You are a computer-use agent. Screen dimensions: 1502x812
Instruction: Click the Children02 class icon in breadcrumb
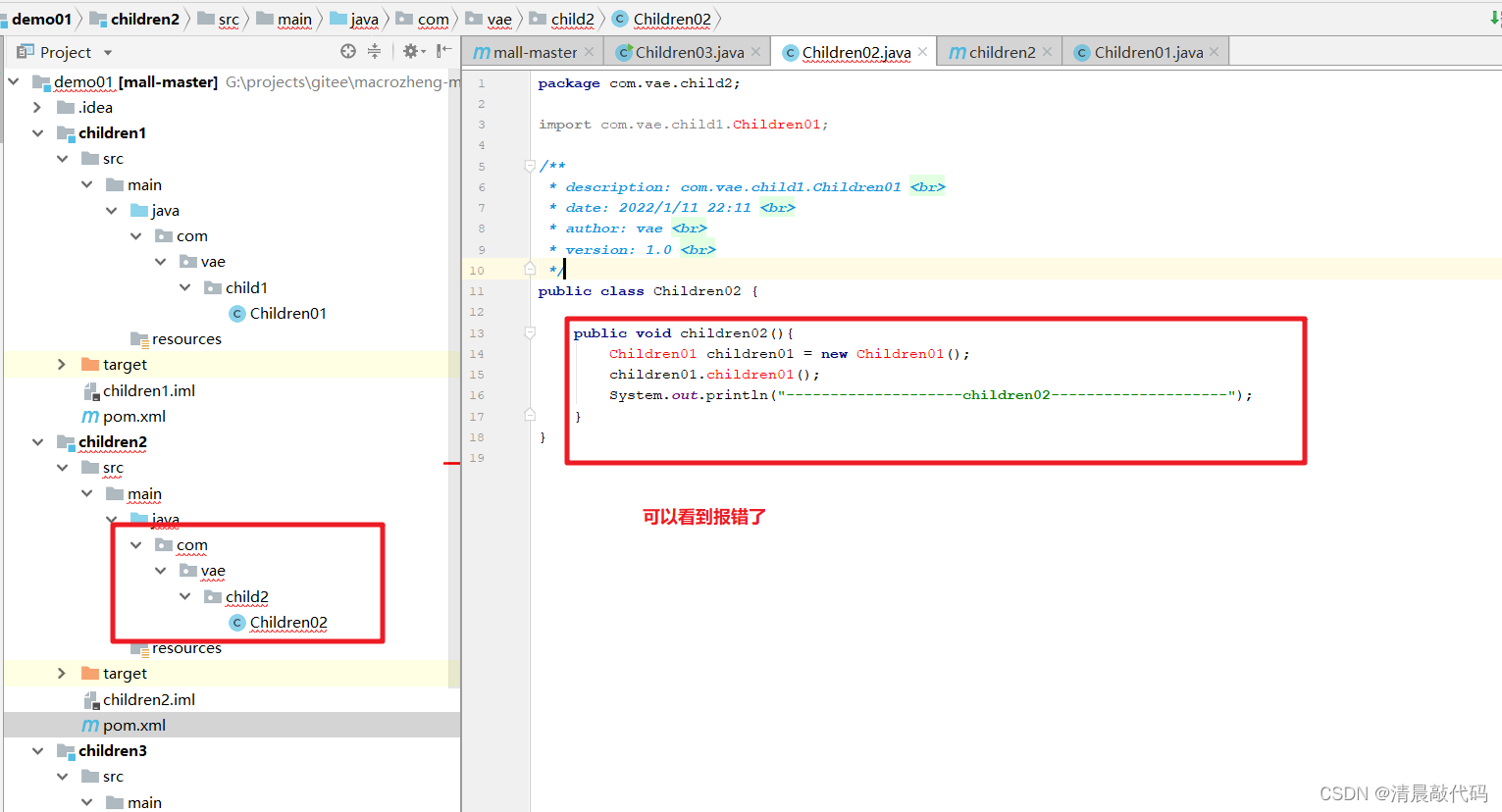pyautogui.click(x=620, y=19)
